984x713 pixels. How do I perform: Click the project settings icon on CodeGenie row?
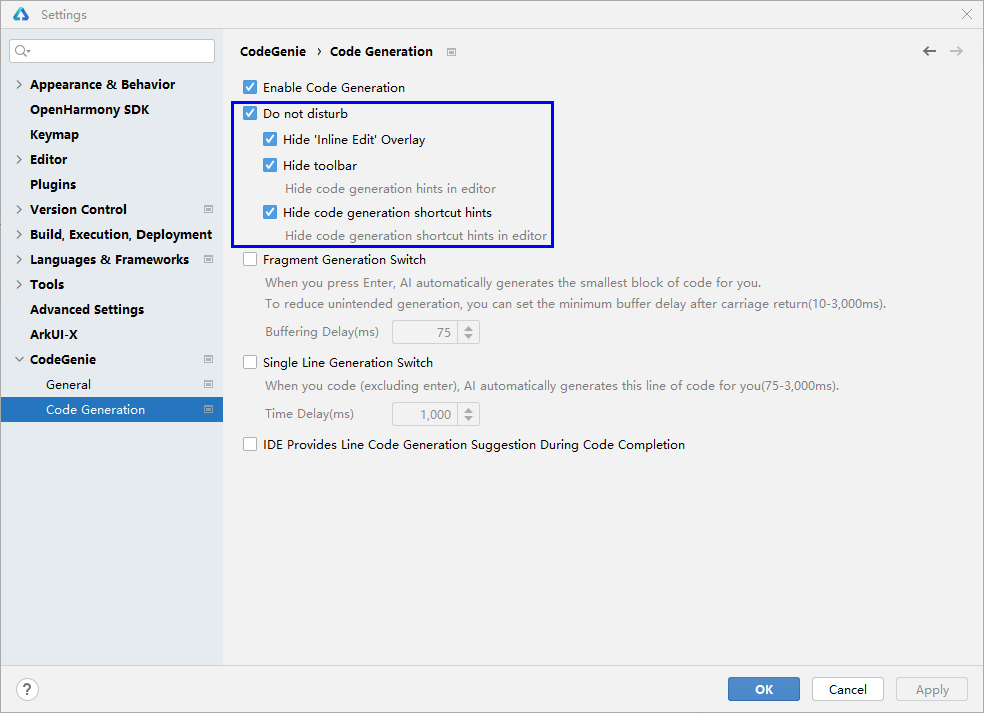[x=208, y=360]
